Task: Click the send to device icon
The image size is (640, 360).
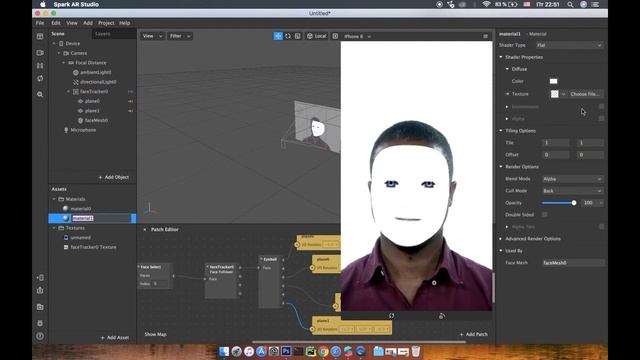Action: coord(40,278)
